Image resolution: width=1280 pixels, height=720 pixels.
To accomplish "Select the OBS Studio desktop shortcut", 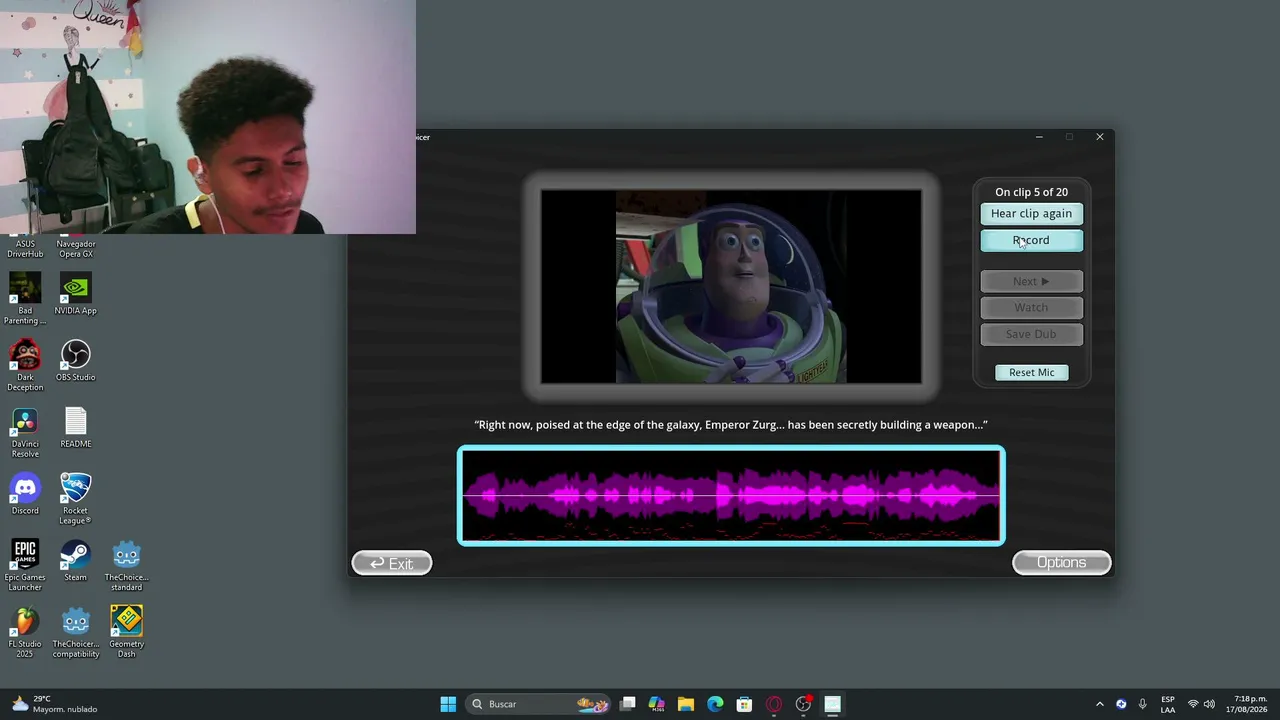I will click(76, 361).
